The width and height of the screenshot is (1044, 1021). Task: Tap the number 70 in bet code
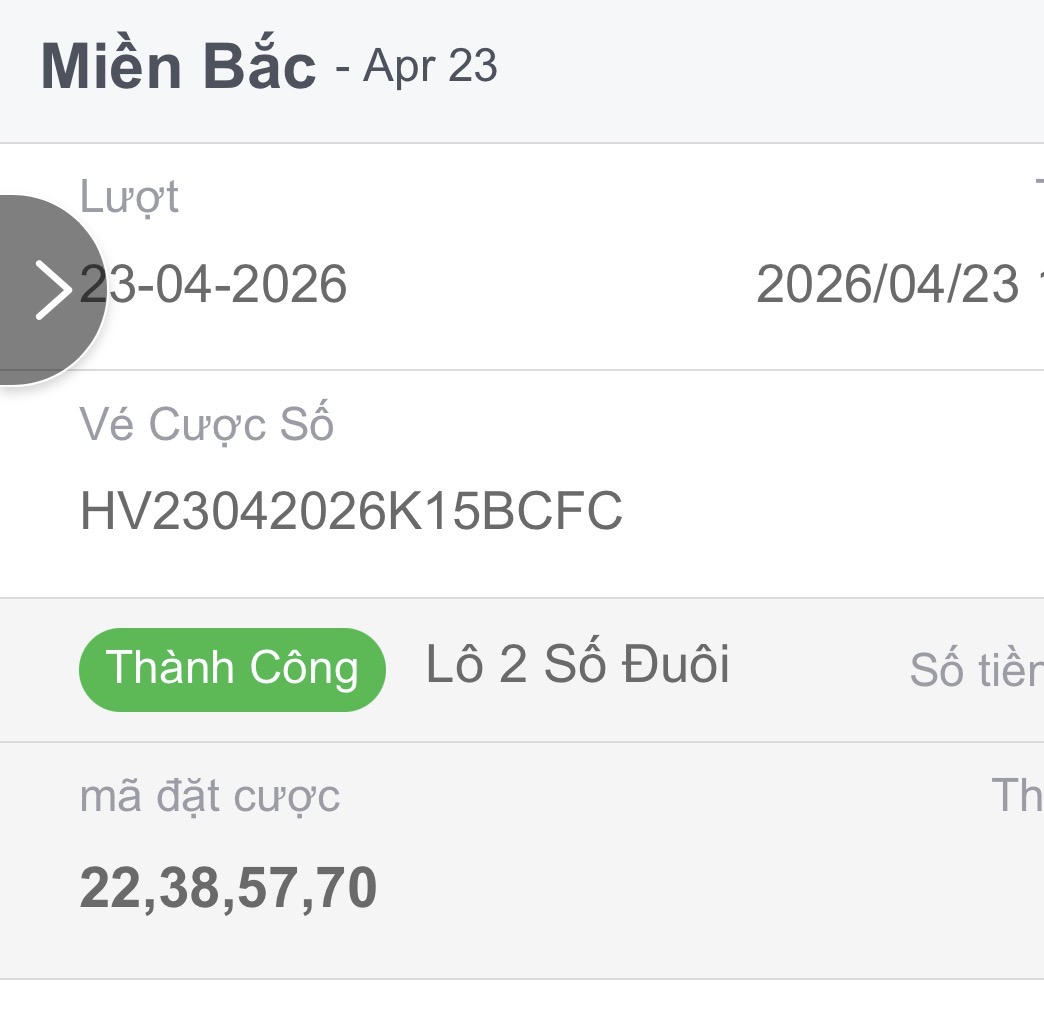(343, 888)
